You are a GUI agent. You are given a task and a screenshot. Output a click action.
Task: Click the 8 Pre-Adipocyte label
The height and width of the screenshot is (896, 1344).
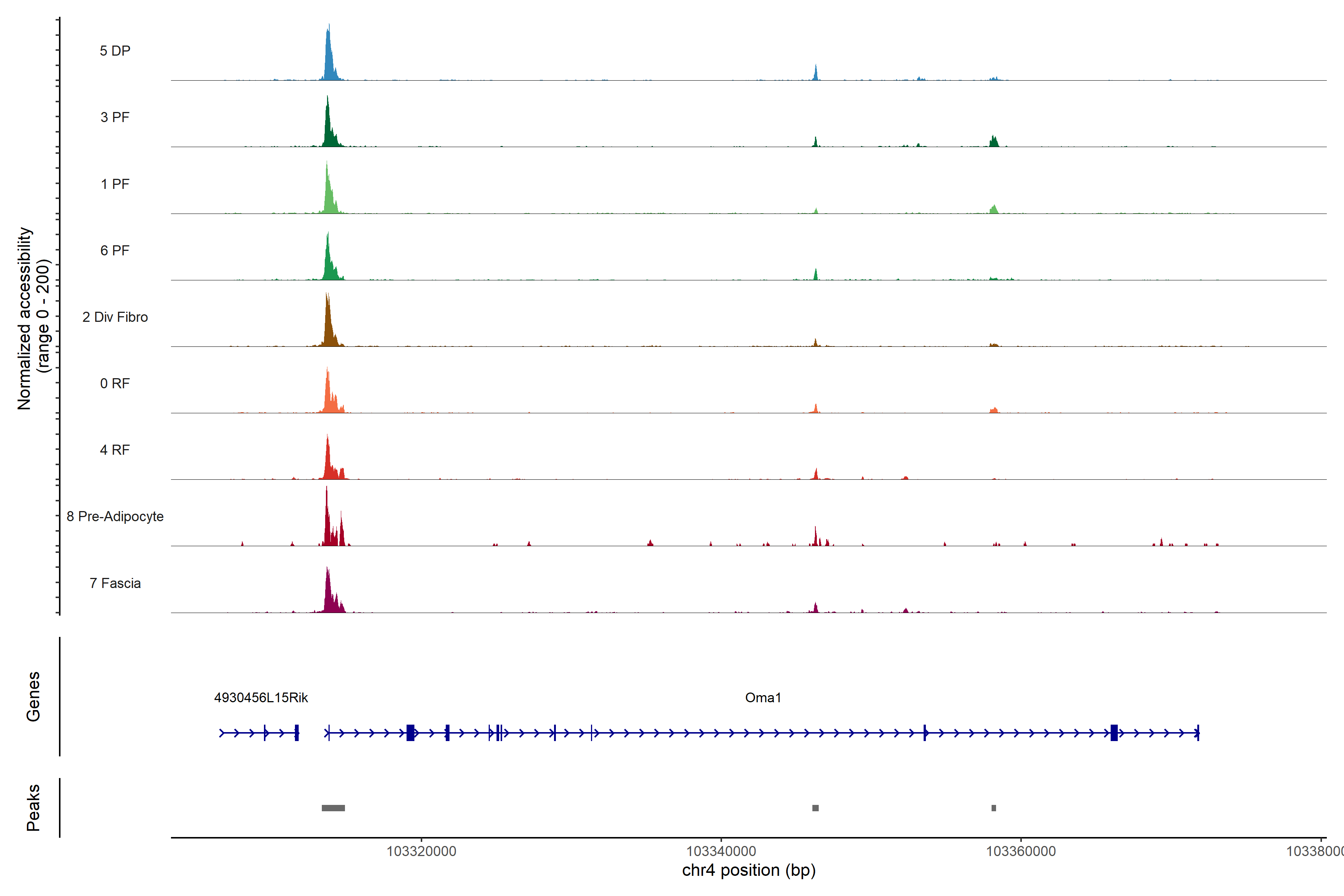point(115,517)
